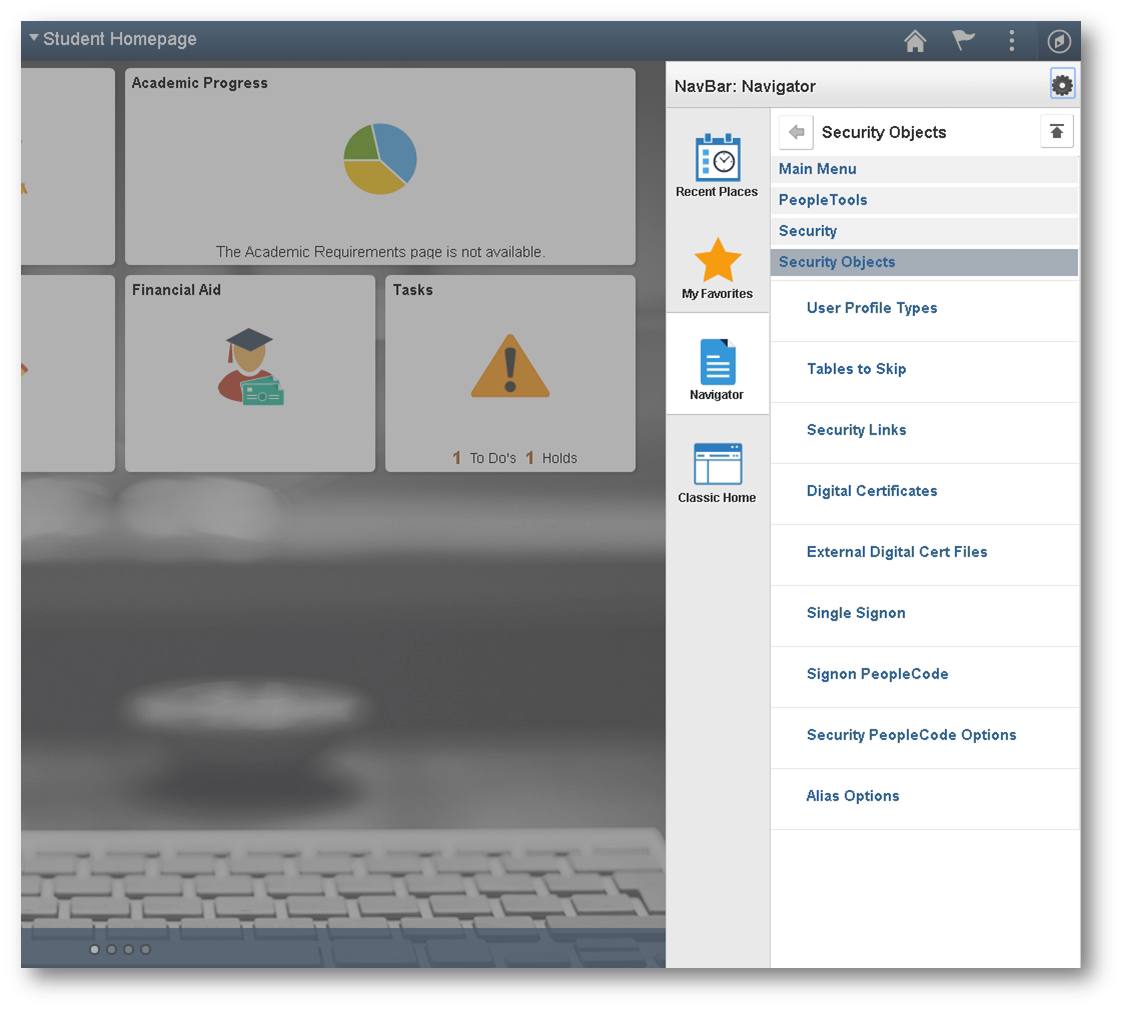The height and width of the screenshot is (1010, 1123).
Task: Select Security in the breadcrumb trail
Action: (807, 231)
